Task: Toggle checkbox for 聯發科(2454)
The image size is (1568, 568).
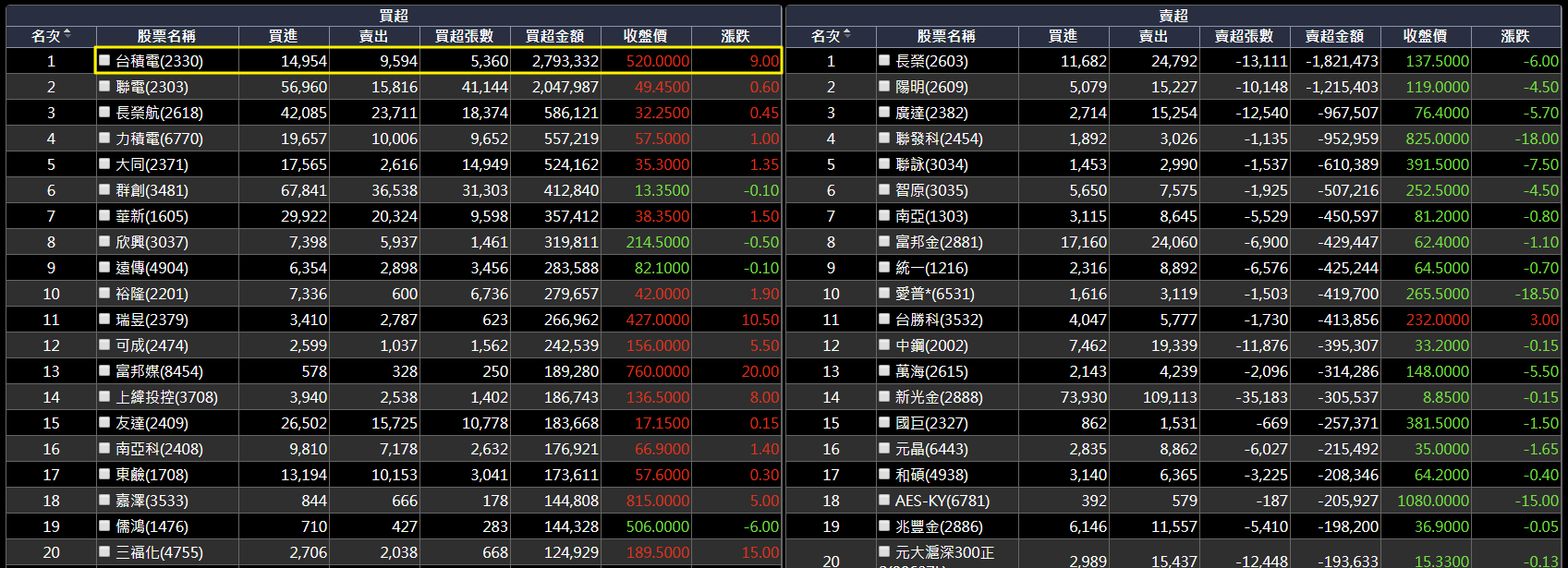Action: tap(884, 138)
